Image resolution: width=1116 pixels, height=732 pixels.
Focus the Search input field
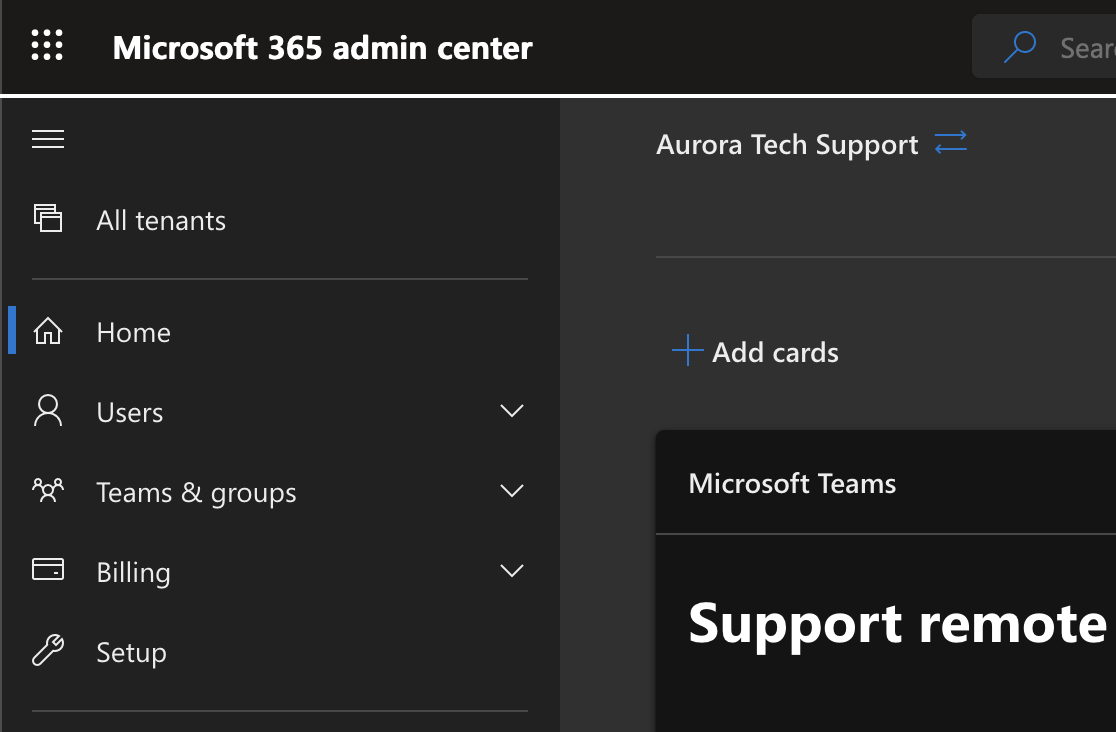(x=1044, y=46)
